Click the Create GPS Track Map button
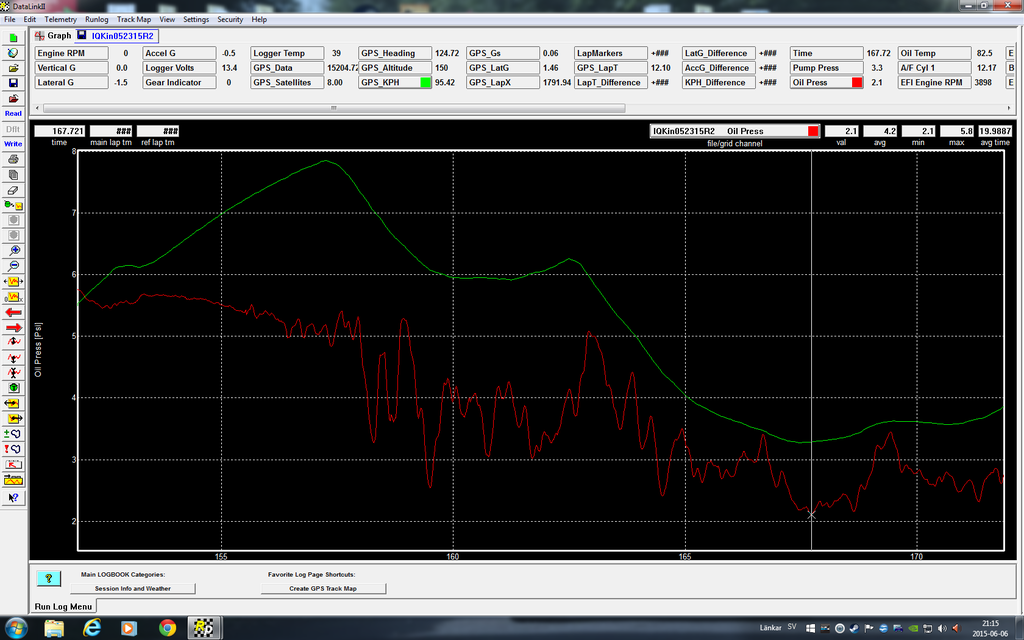 click(x=323, y=589)
